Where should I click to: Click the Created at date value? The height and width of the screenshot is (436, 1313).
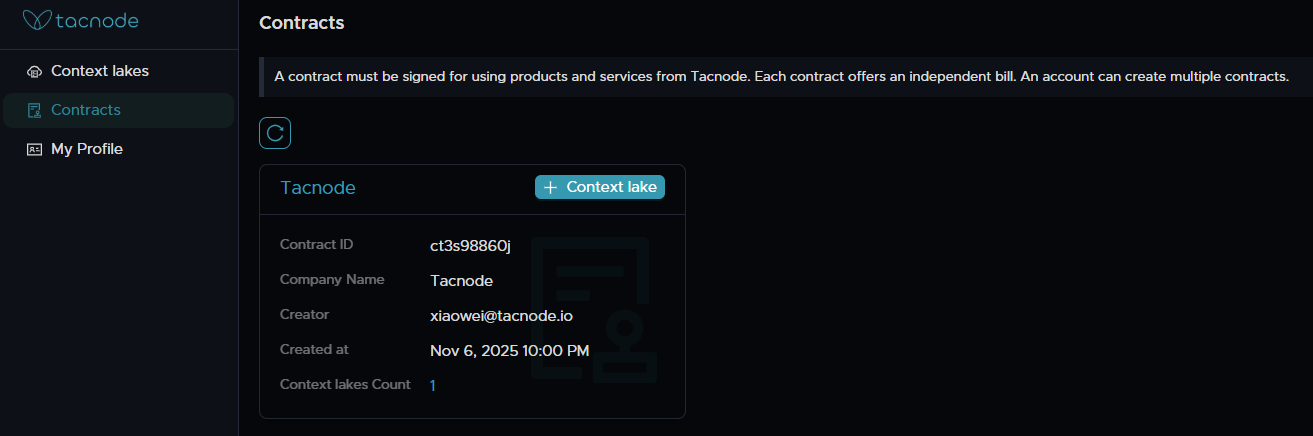[509, 350]
